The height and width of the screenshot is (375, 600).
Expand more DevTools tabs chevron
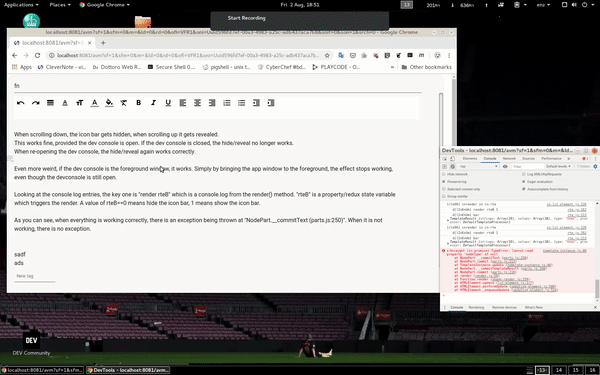(x=569, y=158)
